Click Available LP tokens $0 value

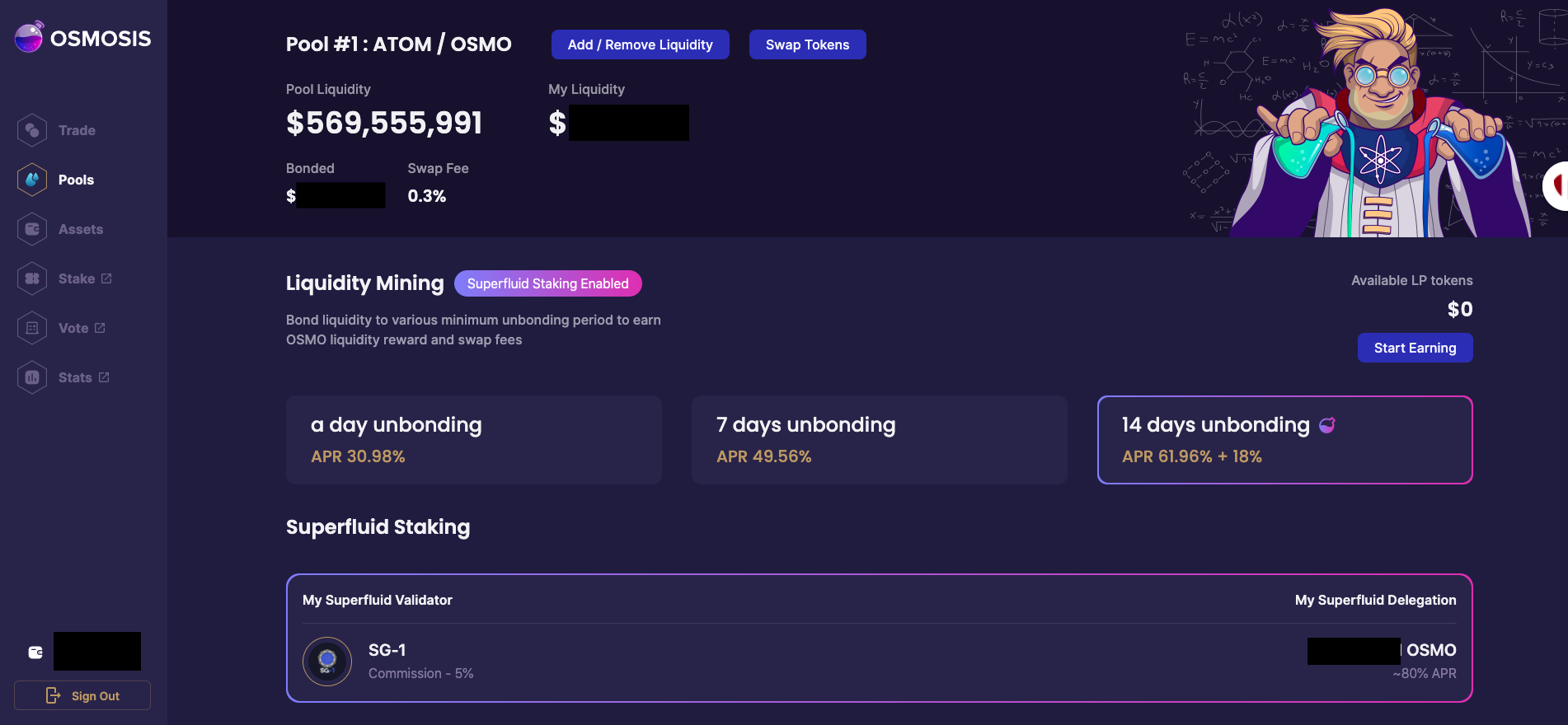(1460, 309)
